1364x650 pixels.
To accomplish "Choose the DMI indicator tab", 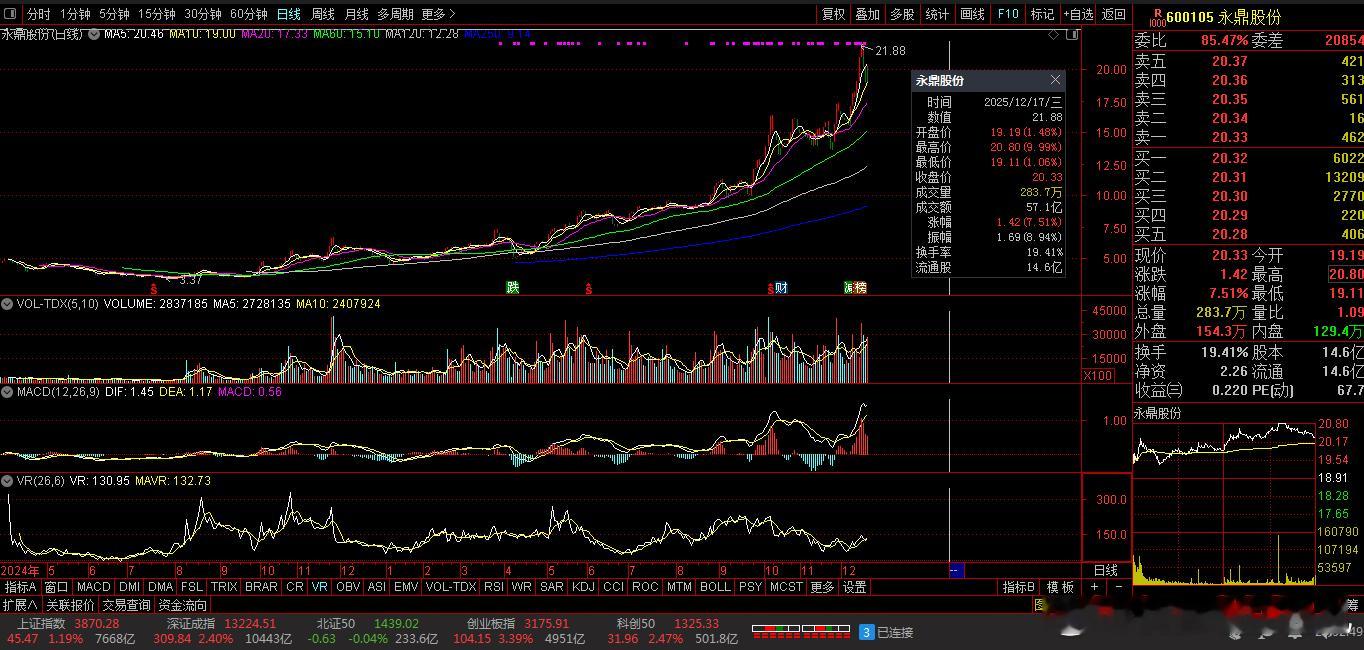I will click(x=130, y=587).
